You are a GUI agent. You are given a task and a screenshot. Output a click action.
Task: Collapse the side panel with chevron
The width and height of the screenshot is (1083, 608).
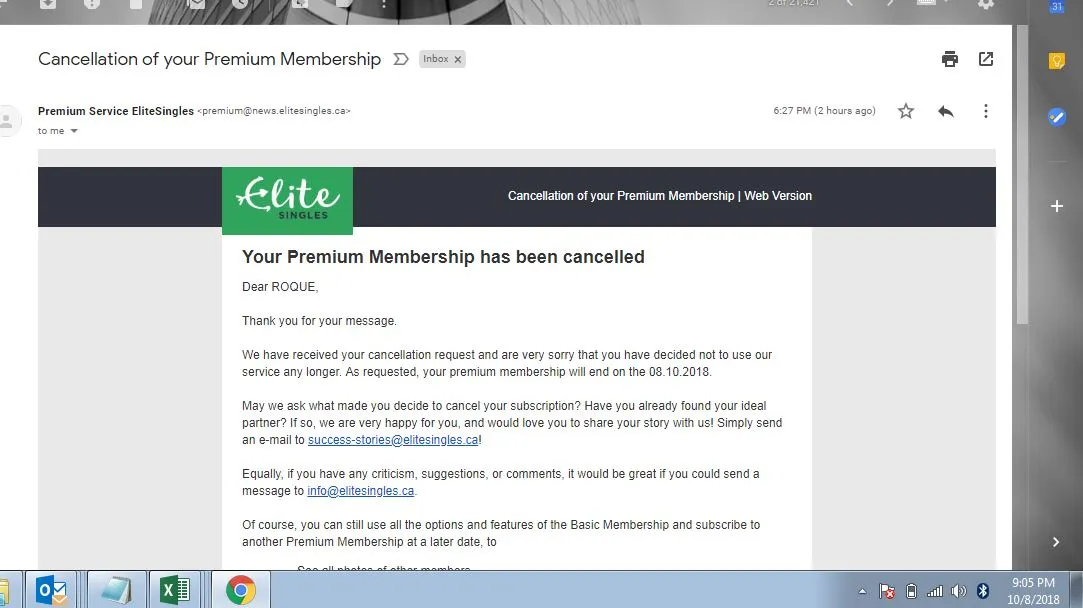coord(1055,542)
